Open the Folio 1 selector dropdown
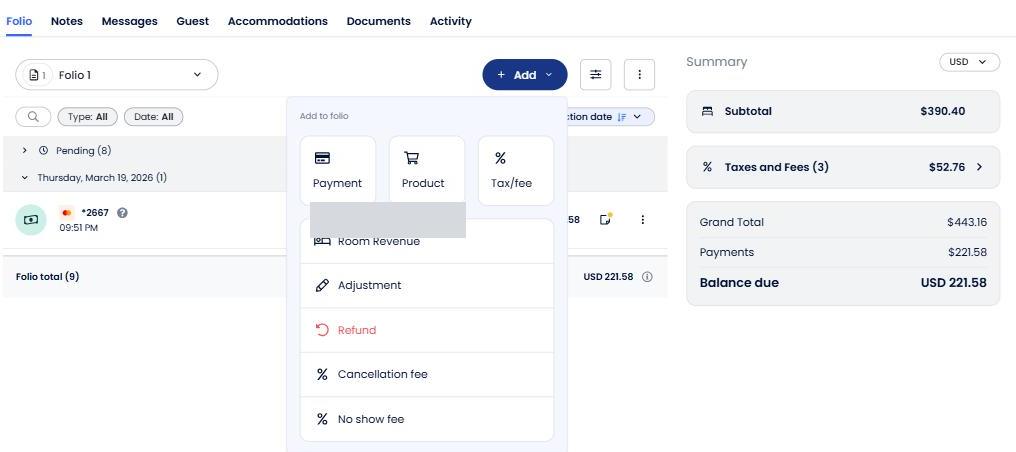1016x452 pixels. [117, 74]
